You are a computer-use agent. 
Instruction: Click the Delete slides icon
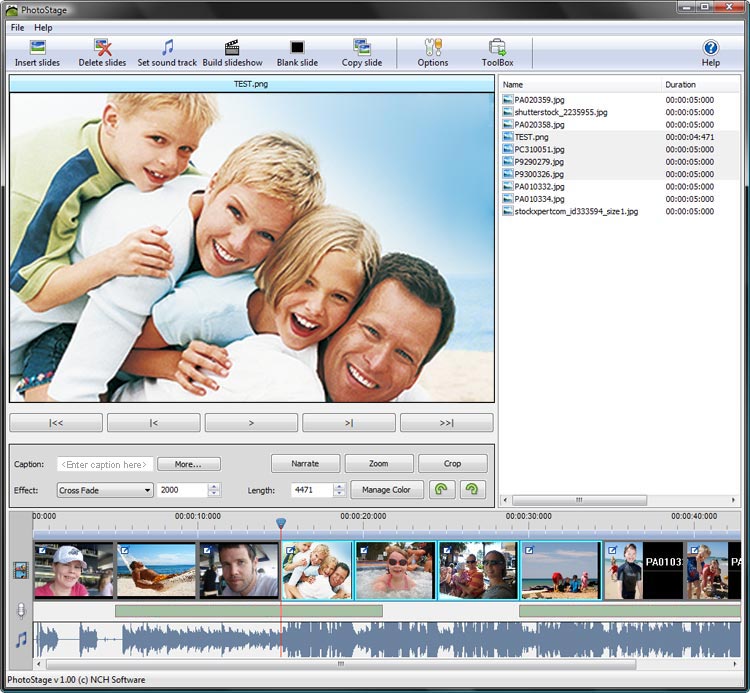[102, 48]
